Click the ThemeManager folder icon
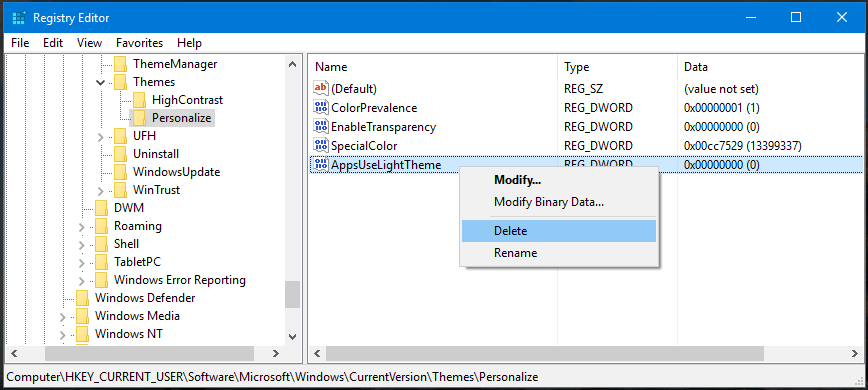The height and width of the screenshot is (390, 868). (120, 64)
